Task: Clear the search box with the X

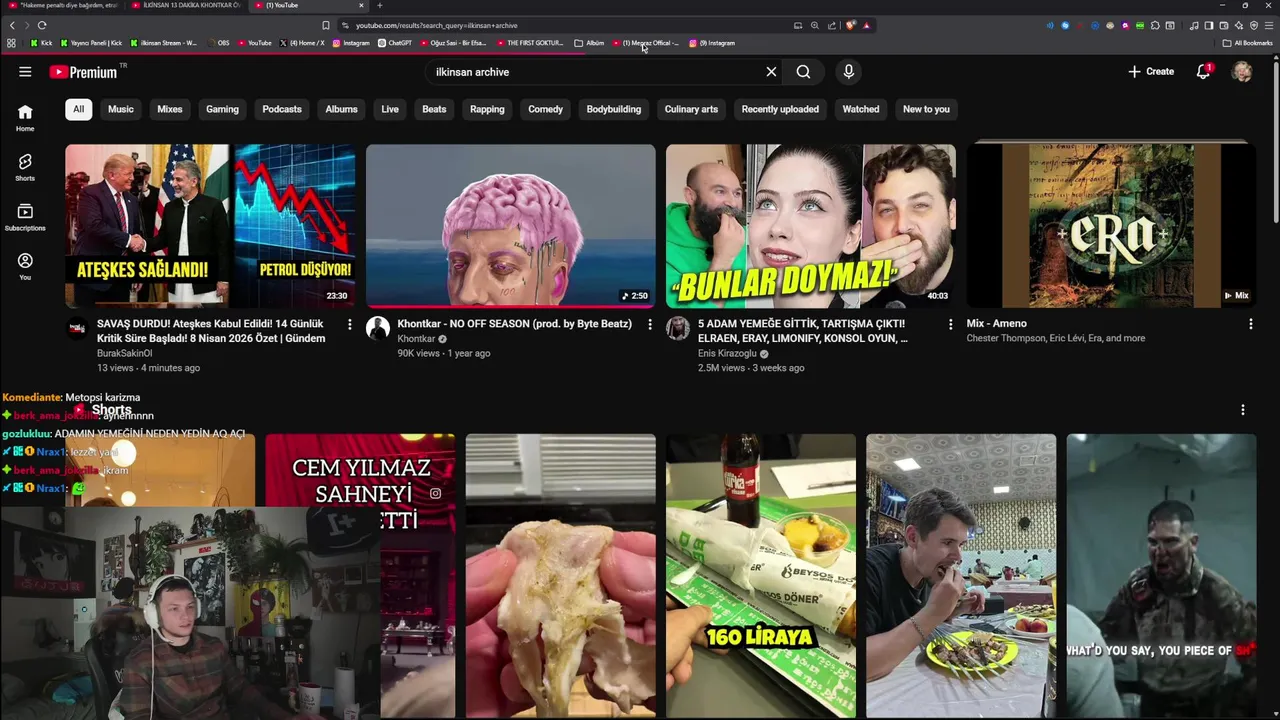Action: pyautogui.click(x=771, y=72)
